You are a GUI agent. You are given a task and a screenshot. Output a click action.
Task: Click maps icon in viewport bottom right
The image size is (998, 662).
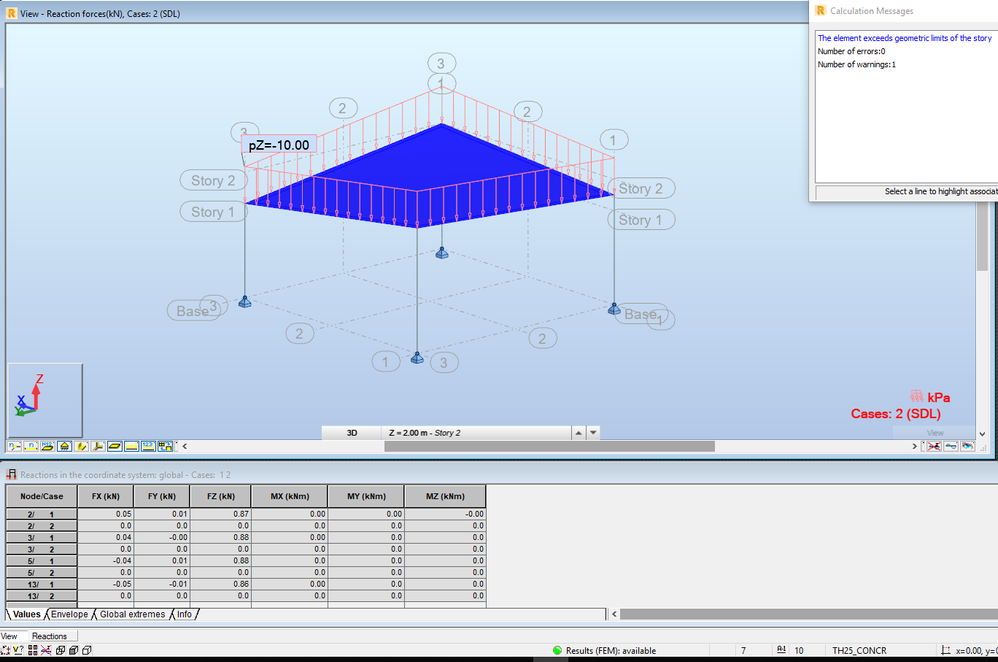click(x=967, y=446)
